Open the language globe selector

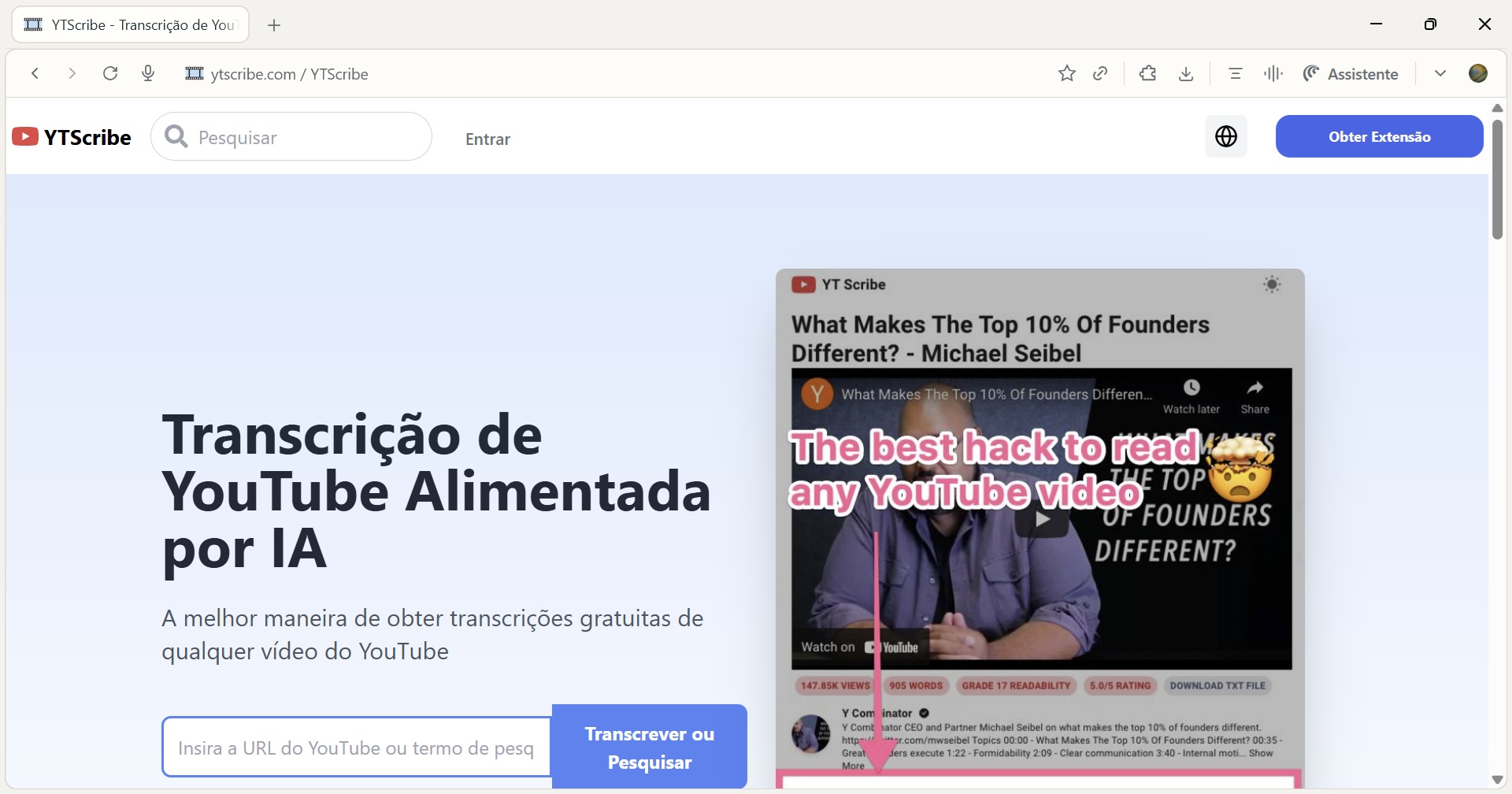1225,136
